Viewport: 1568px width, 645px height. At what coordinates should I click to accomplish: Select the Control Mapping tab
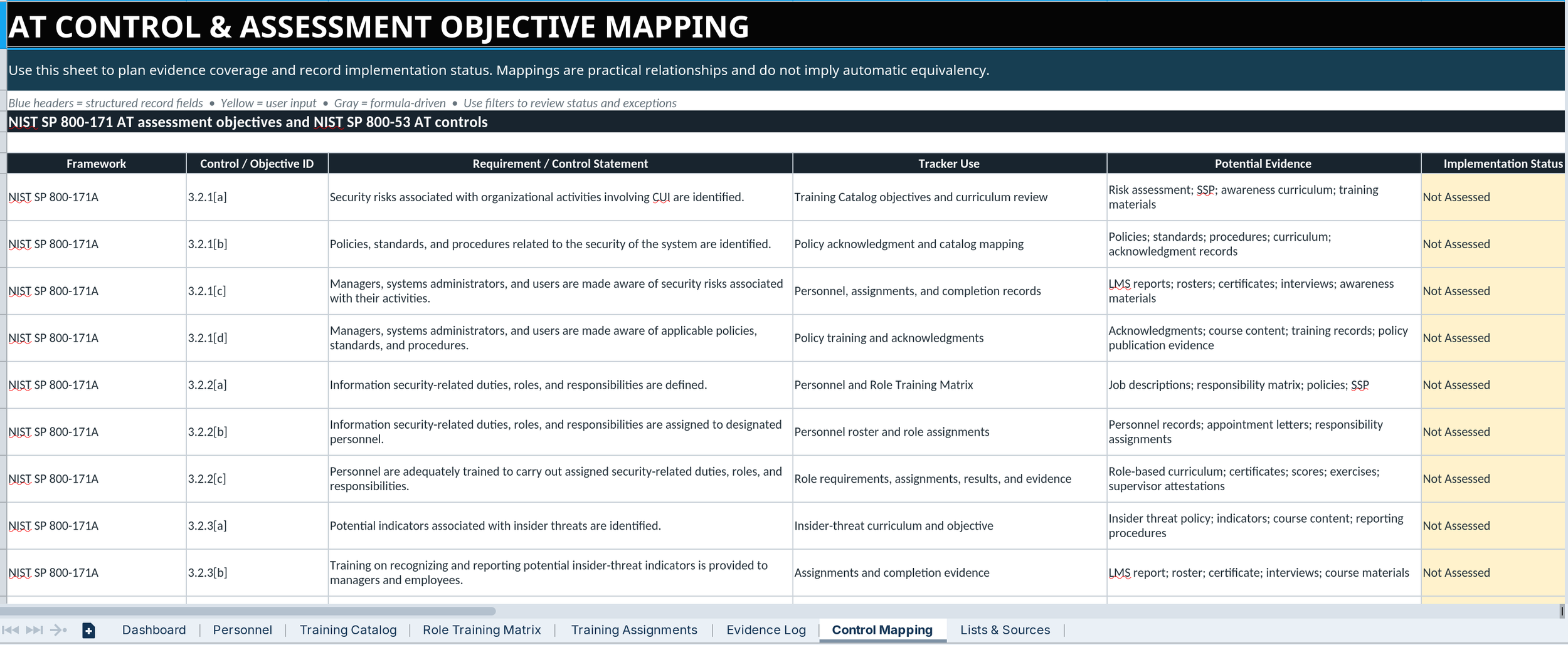pyautogui.click(x=882, y=630)
